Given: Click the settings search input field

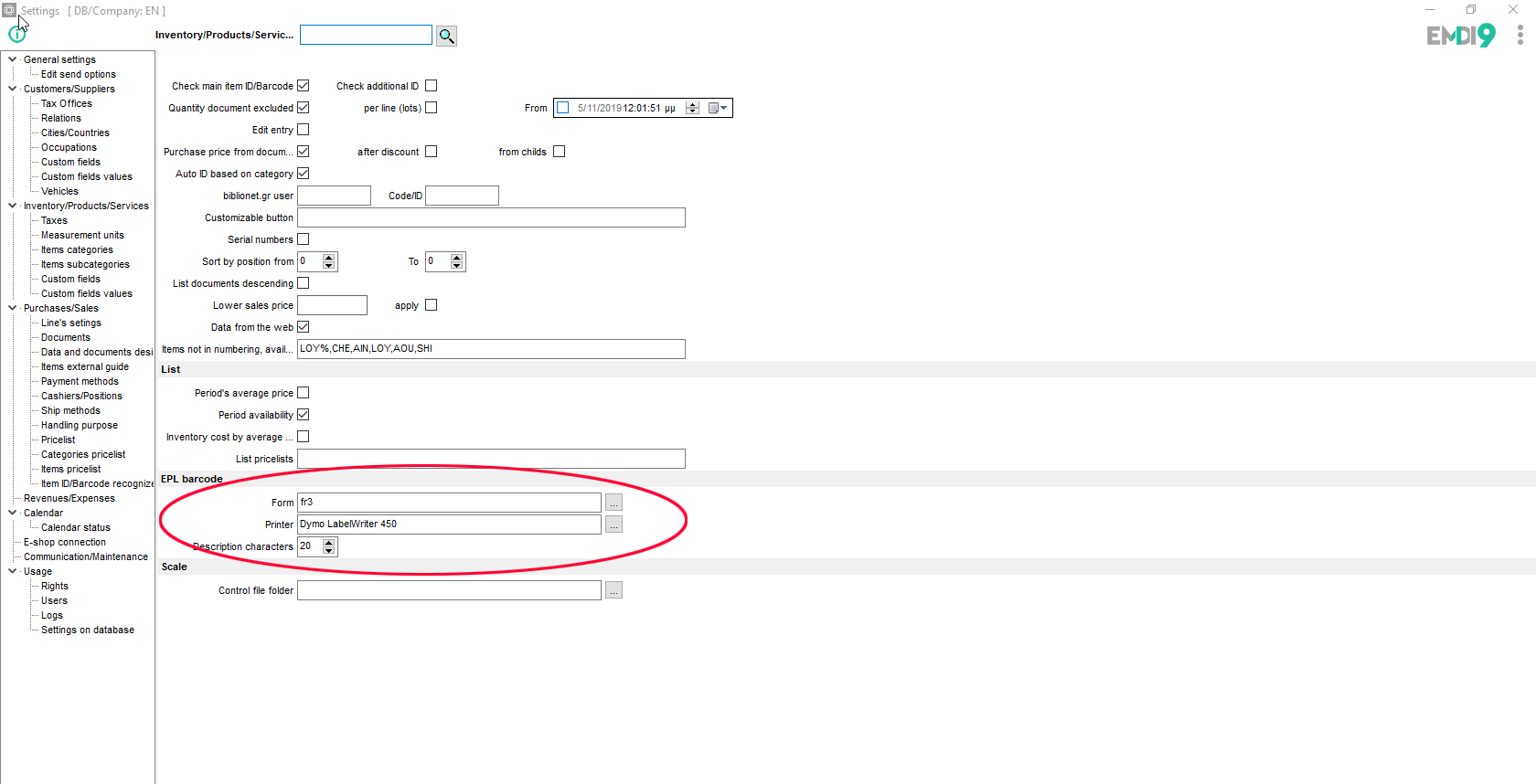Looking at the screenshot, I should coord(366,35).
